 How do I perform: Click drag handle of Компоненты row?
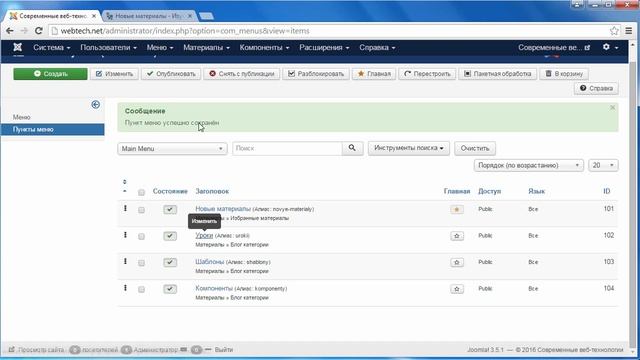[125, 288]
